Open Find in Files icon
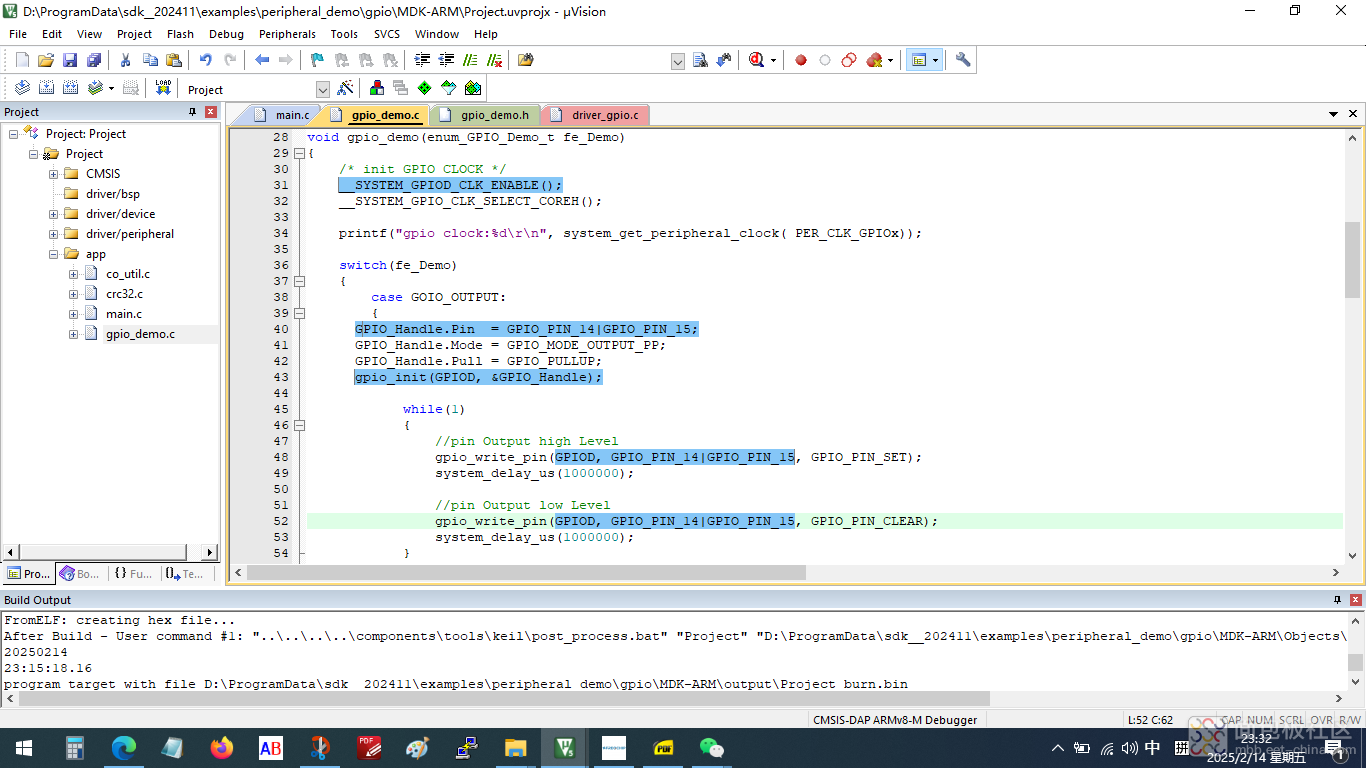Viewport: 1366px width, 768px height. (526, 60)
